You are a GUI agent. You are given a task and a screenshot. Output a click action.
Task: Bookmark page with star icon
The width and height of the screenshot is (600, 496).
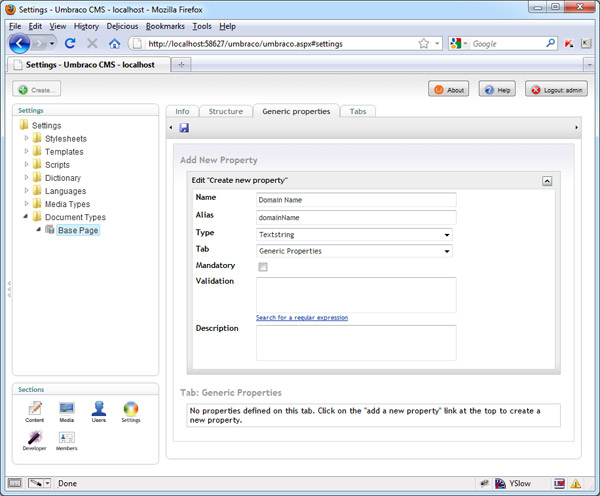coord(424,43)
